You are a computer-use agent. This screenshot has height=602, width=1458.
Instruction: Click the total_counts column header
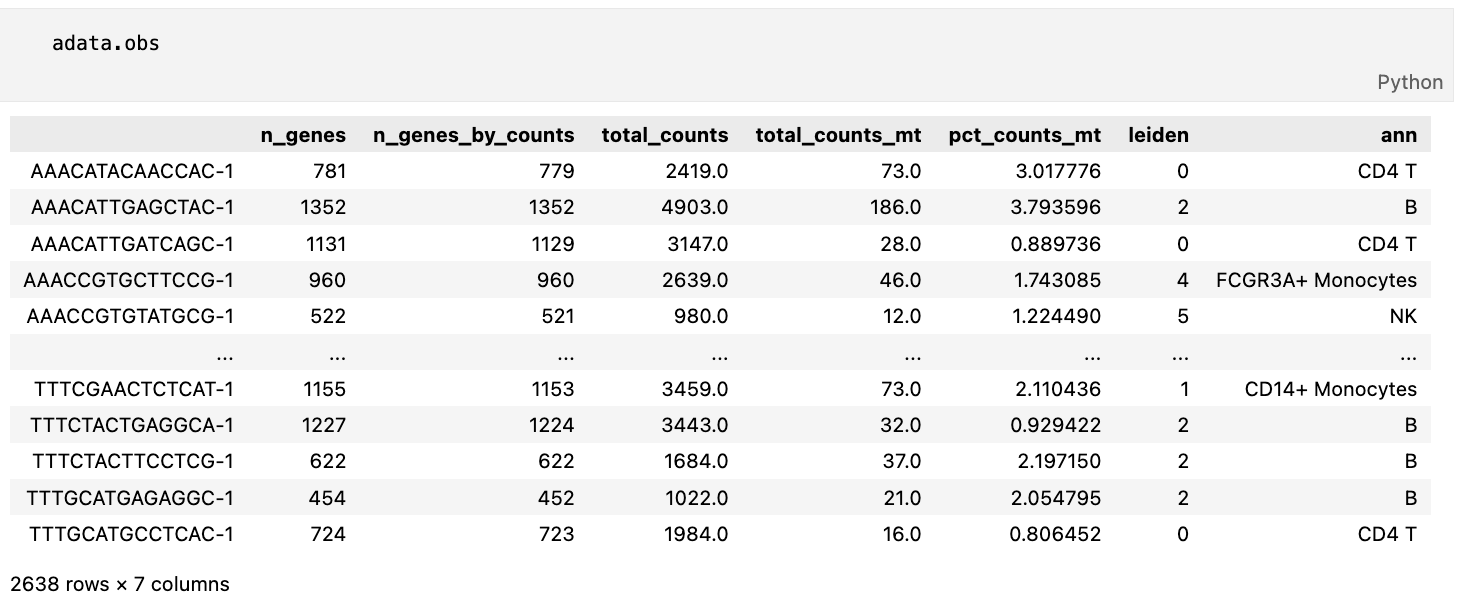(664, 135)
